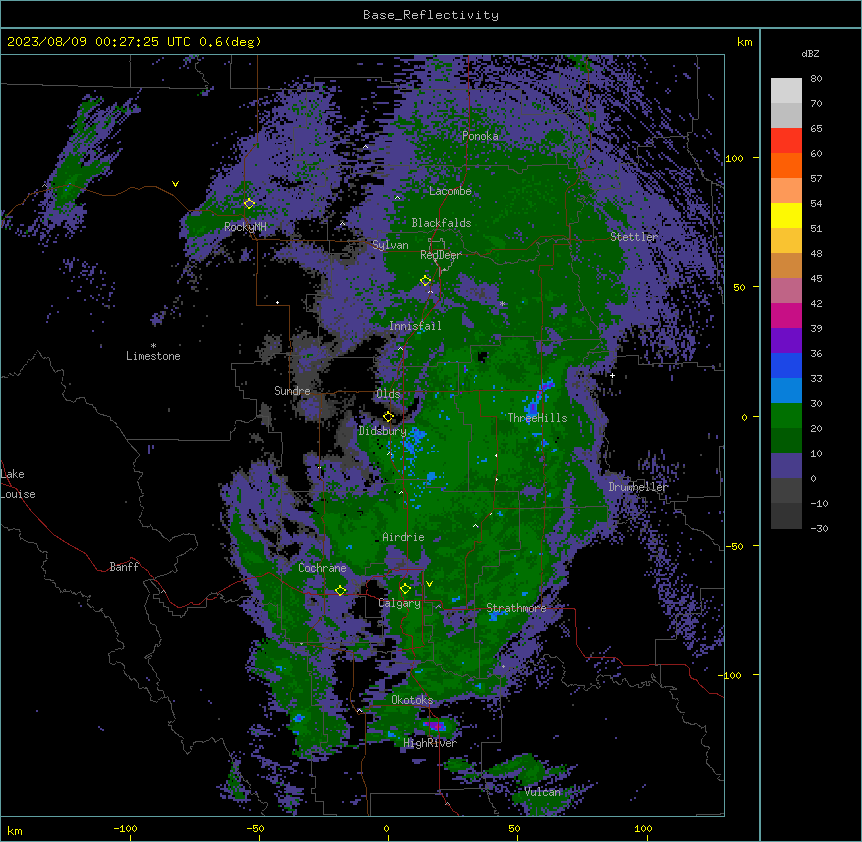Select the ThreeHills label
Screen dimensions: 862x842
click(x=537, y=418)
